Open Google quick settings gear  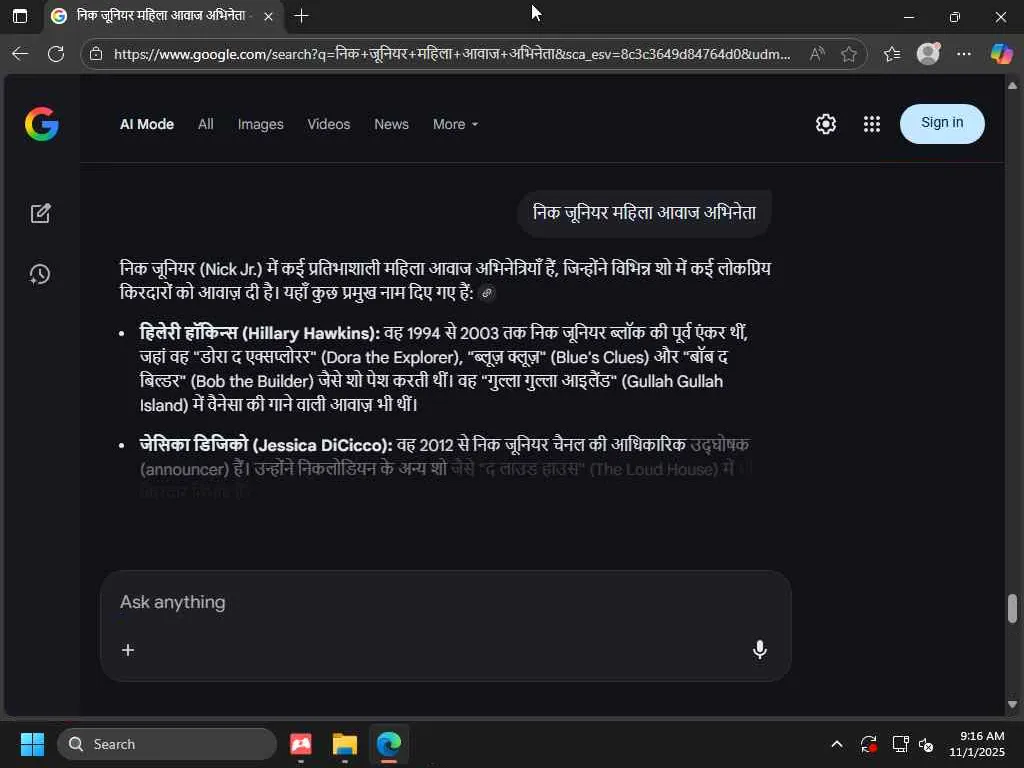[x=825, y=124]
